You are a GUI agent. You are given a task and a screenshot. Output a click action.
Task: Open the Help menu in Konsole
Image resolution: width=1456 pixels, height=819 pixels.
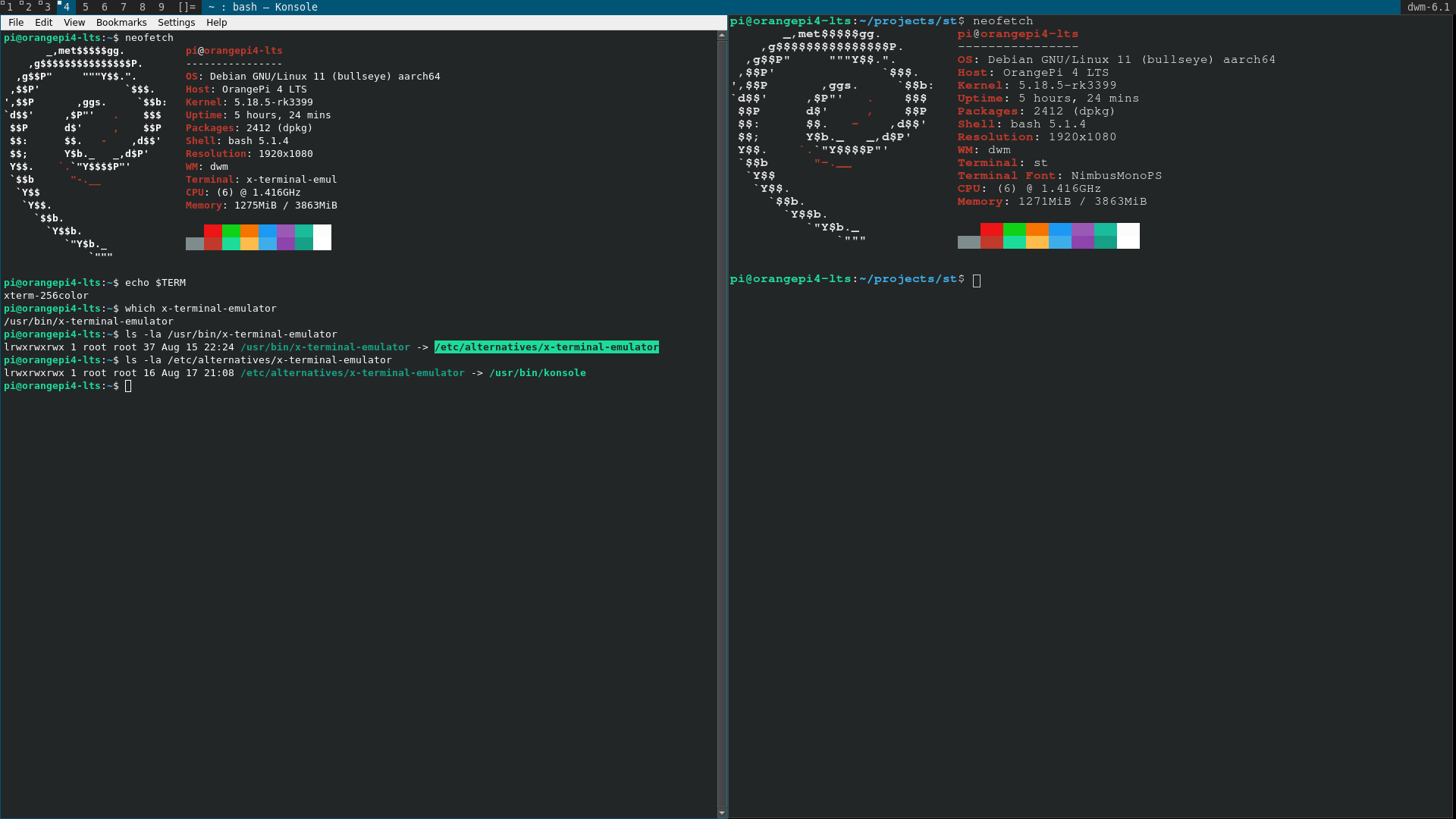pos(217,23)
